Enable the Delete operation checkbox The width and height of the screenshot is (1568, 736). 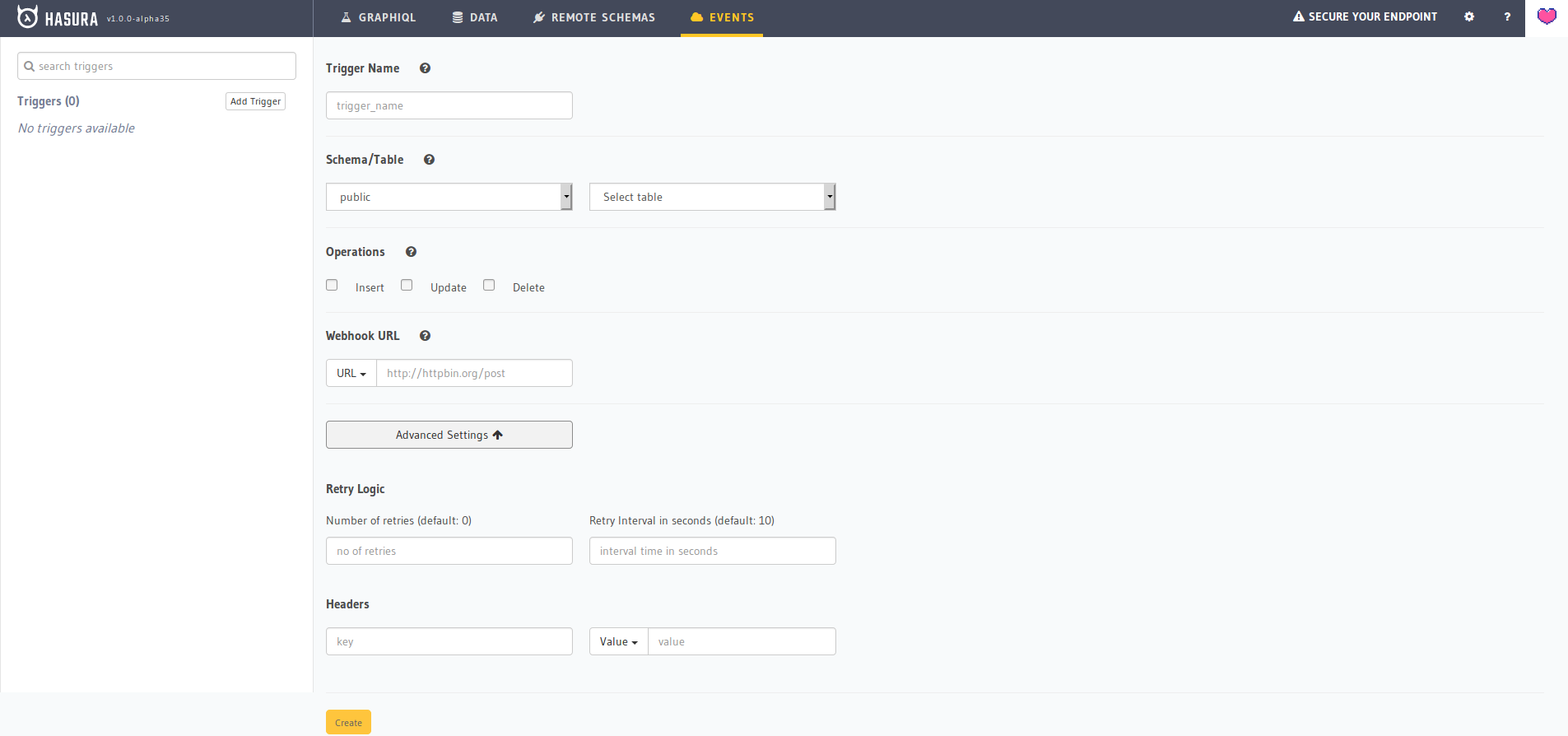point(489,285)
